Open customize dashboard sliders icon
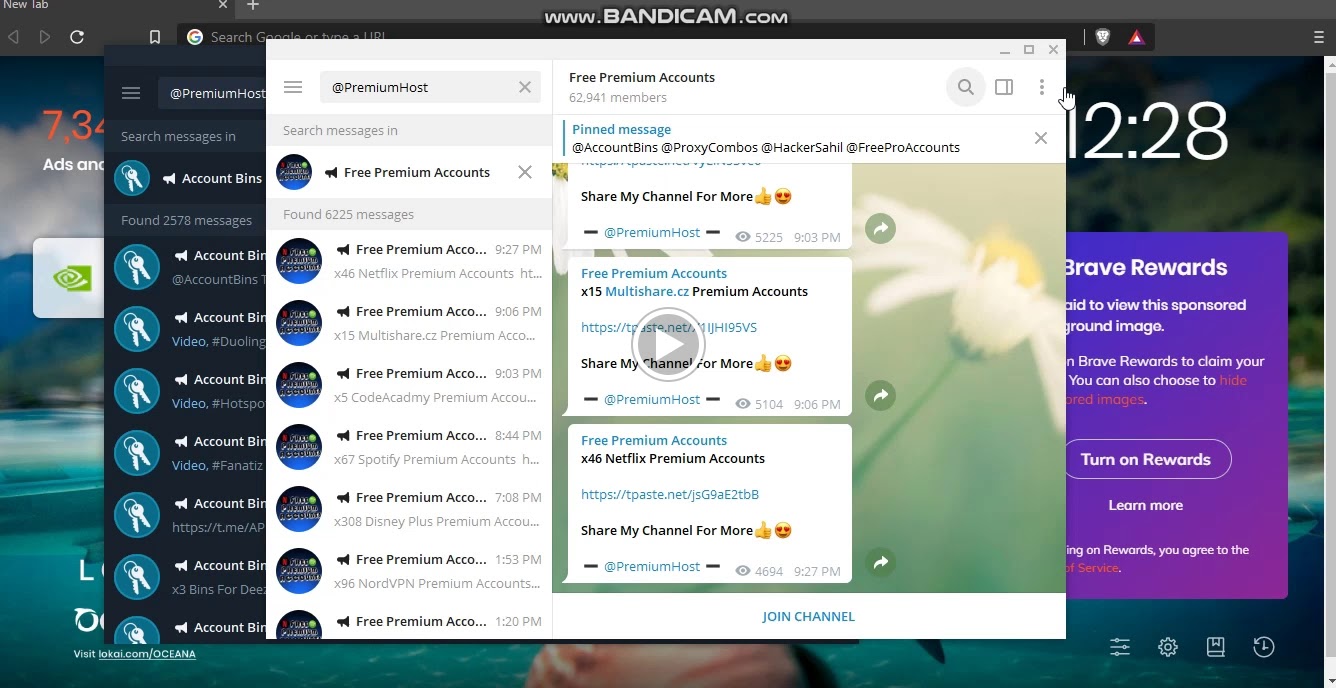 [x=1120, y=647]
